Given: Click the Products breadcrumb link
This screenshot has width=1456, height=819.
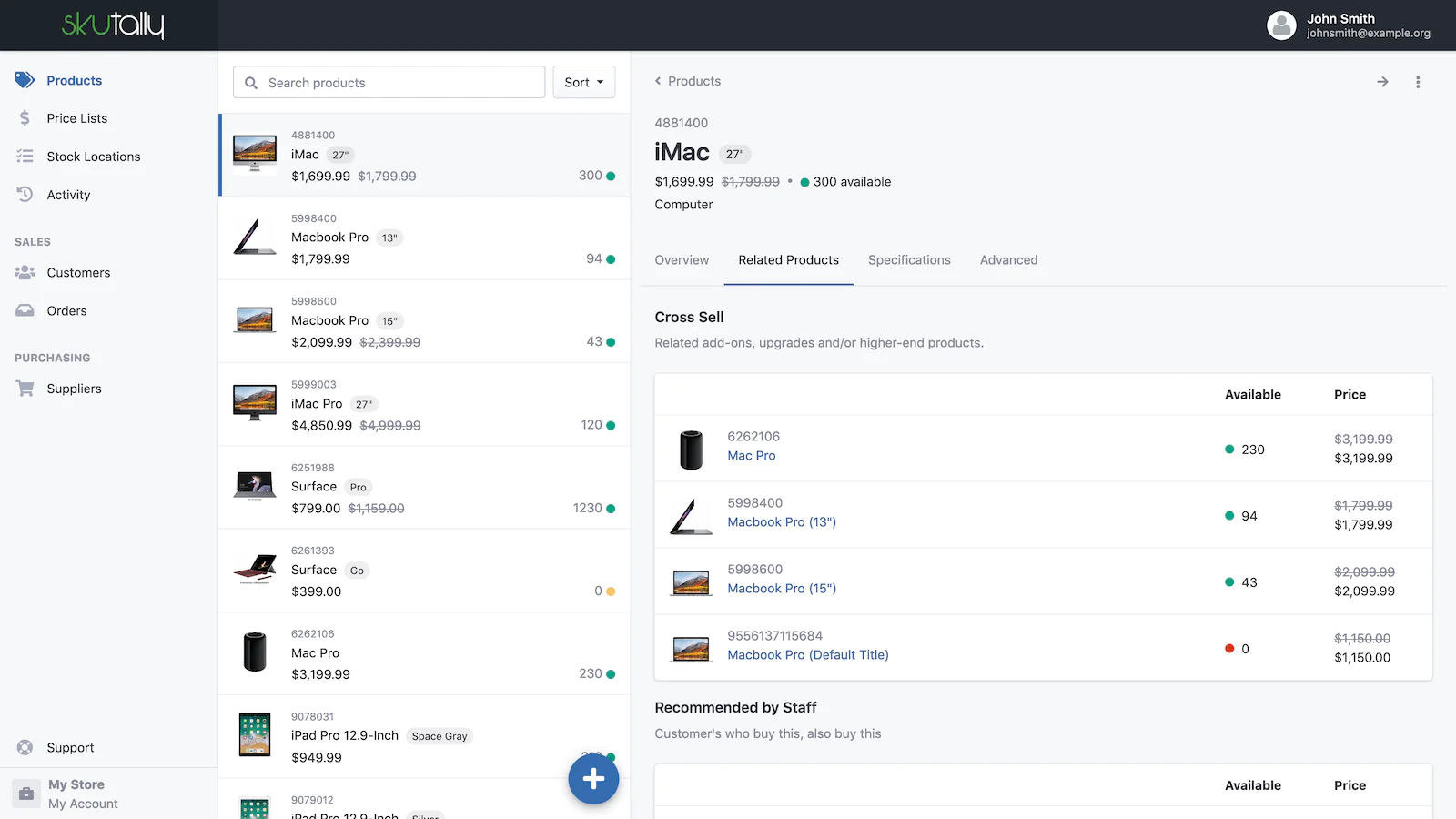Looking at the screenshot, I should tap(694, 81).
